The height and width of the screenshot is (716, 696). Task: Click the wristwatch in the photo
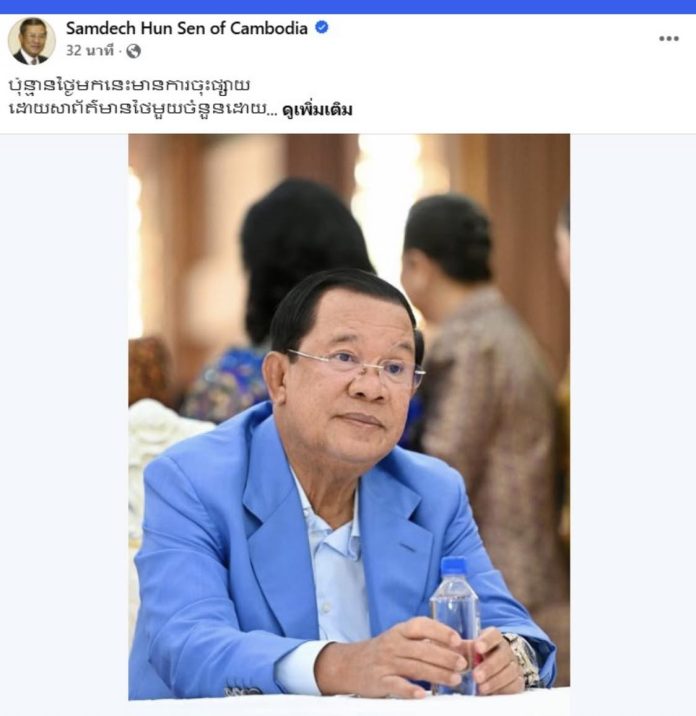tap(522, 658)
